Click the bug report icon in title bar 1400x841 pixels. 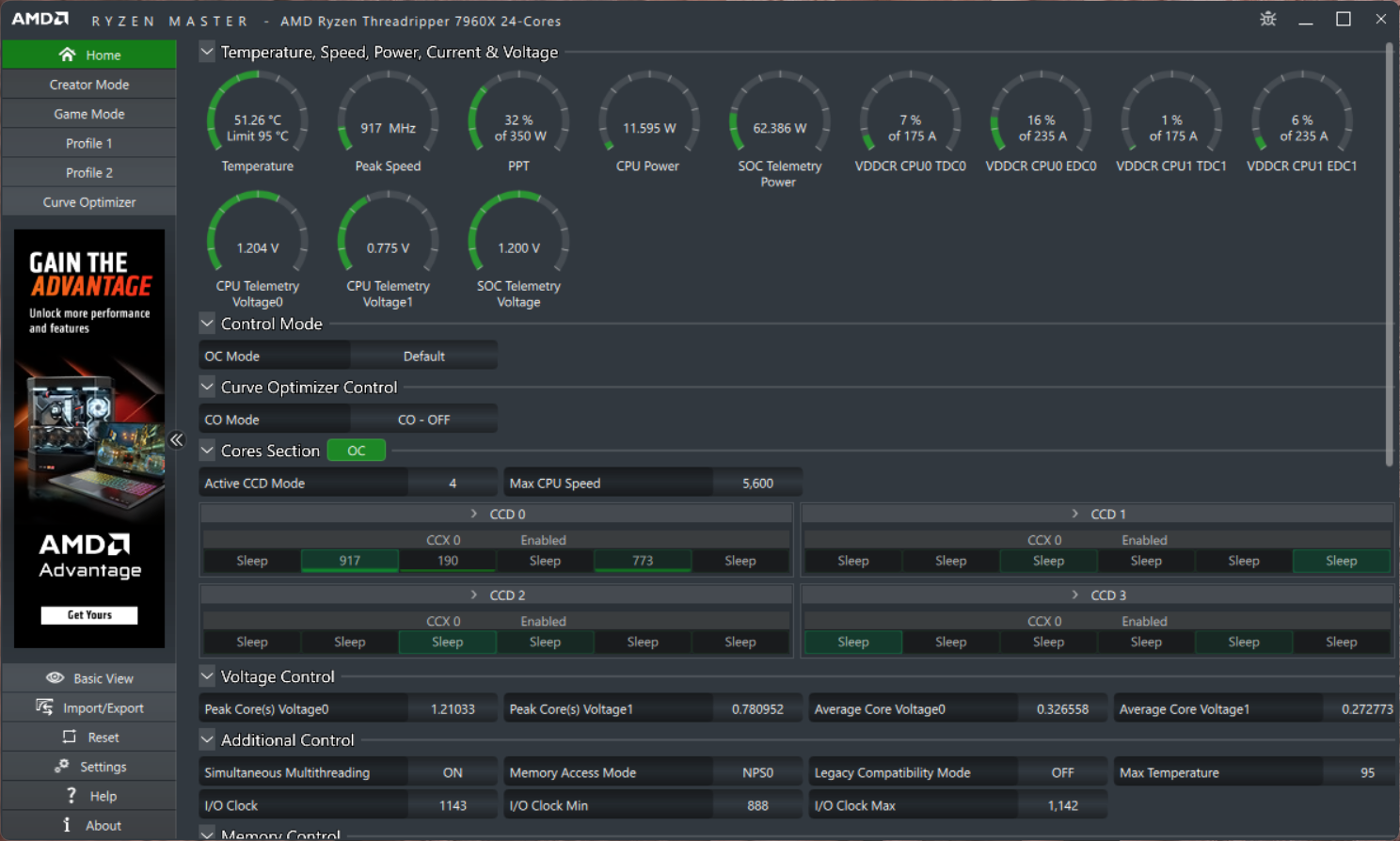click(x=1267, y=19)
